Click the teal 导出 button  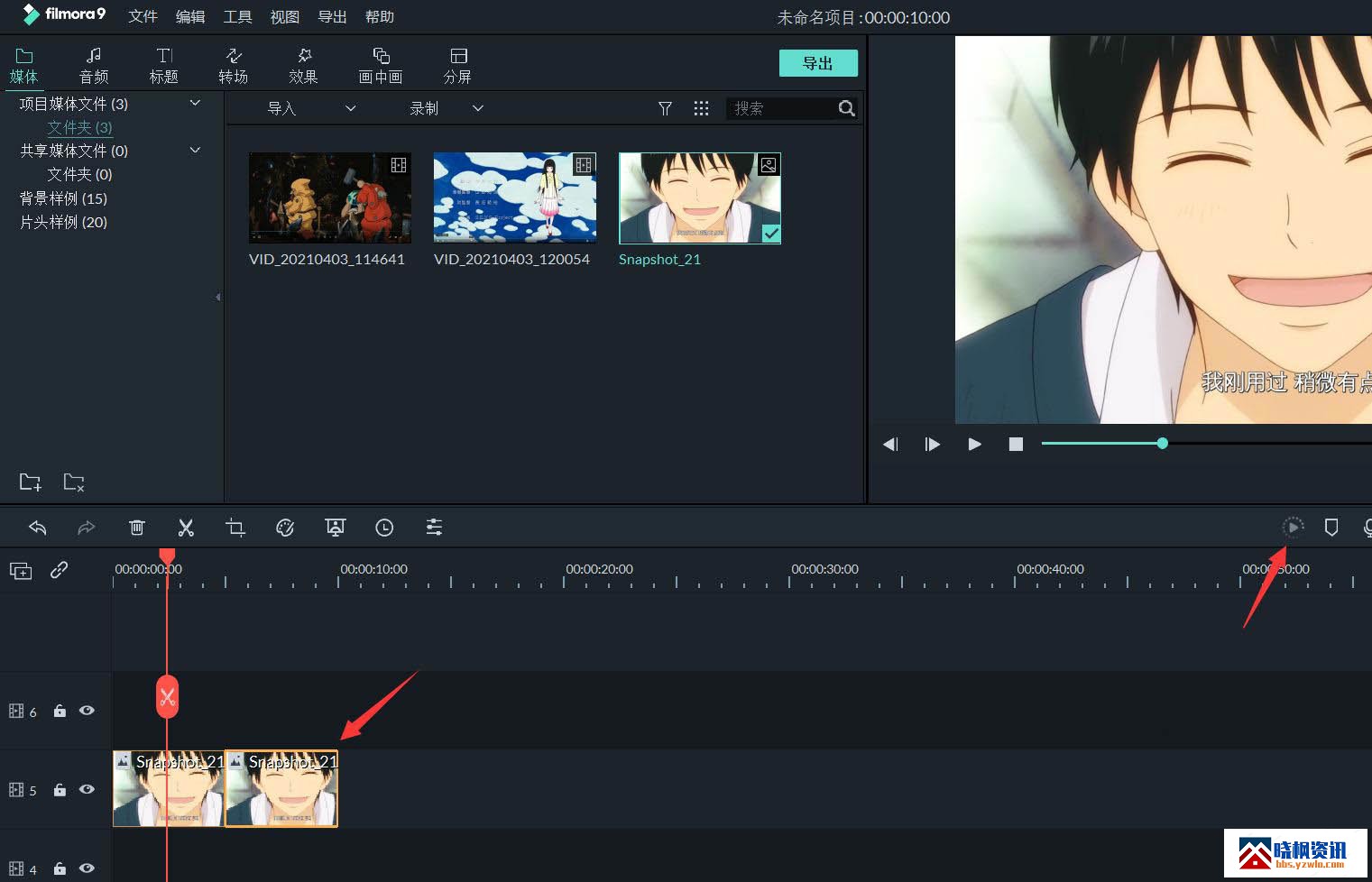818,63
